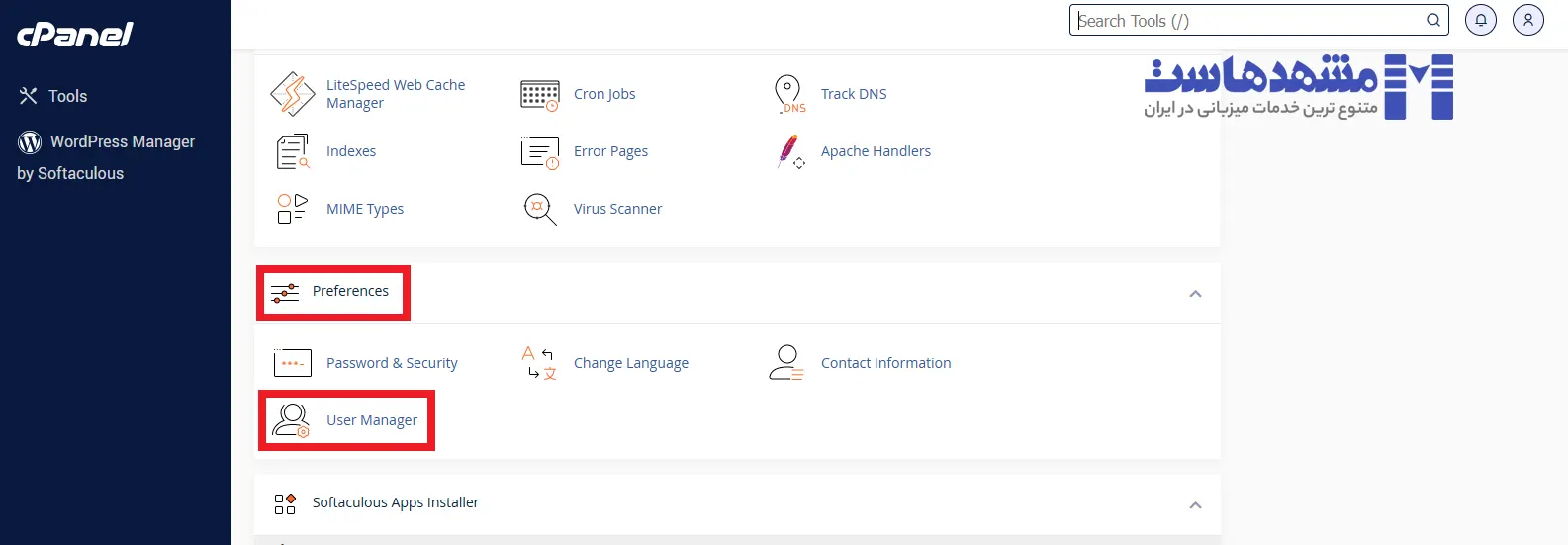The height and width of the screenshot is (545, 1568).
Task: Click the cPanel logo
Action: pos(75,35)
